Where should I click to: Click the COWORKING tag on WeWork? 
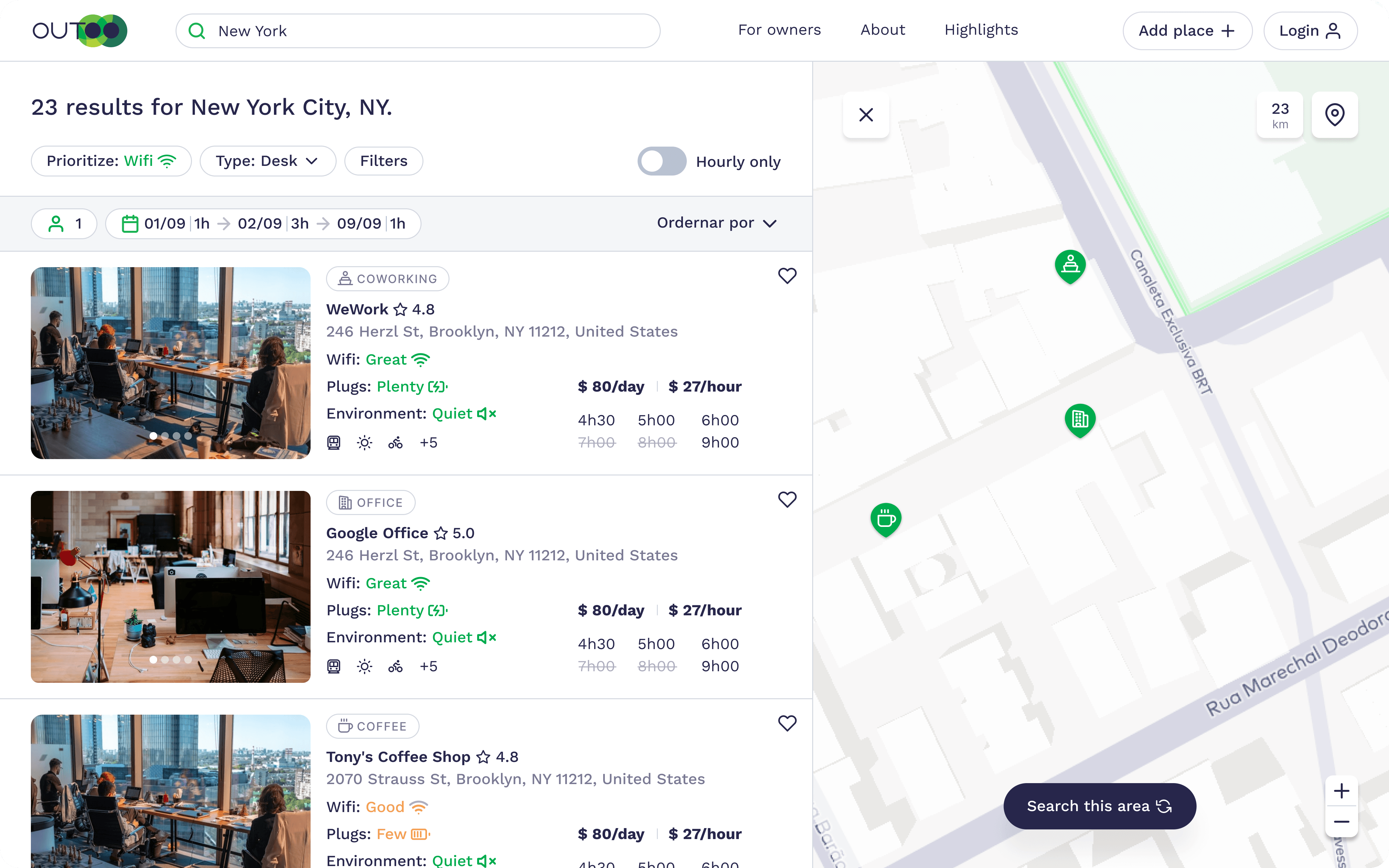387,278
